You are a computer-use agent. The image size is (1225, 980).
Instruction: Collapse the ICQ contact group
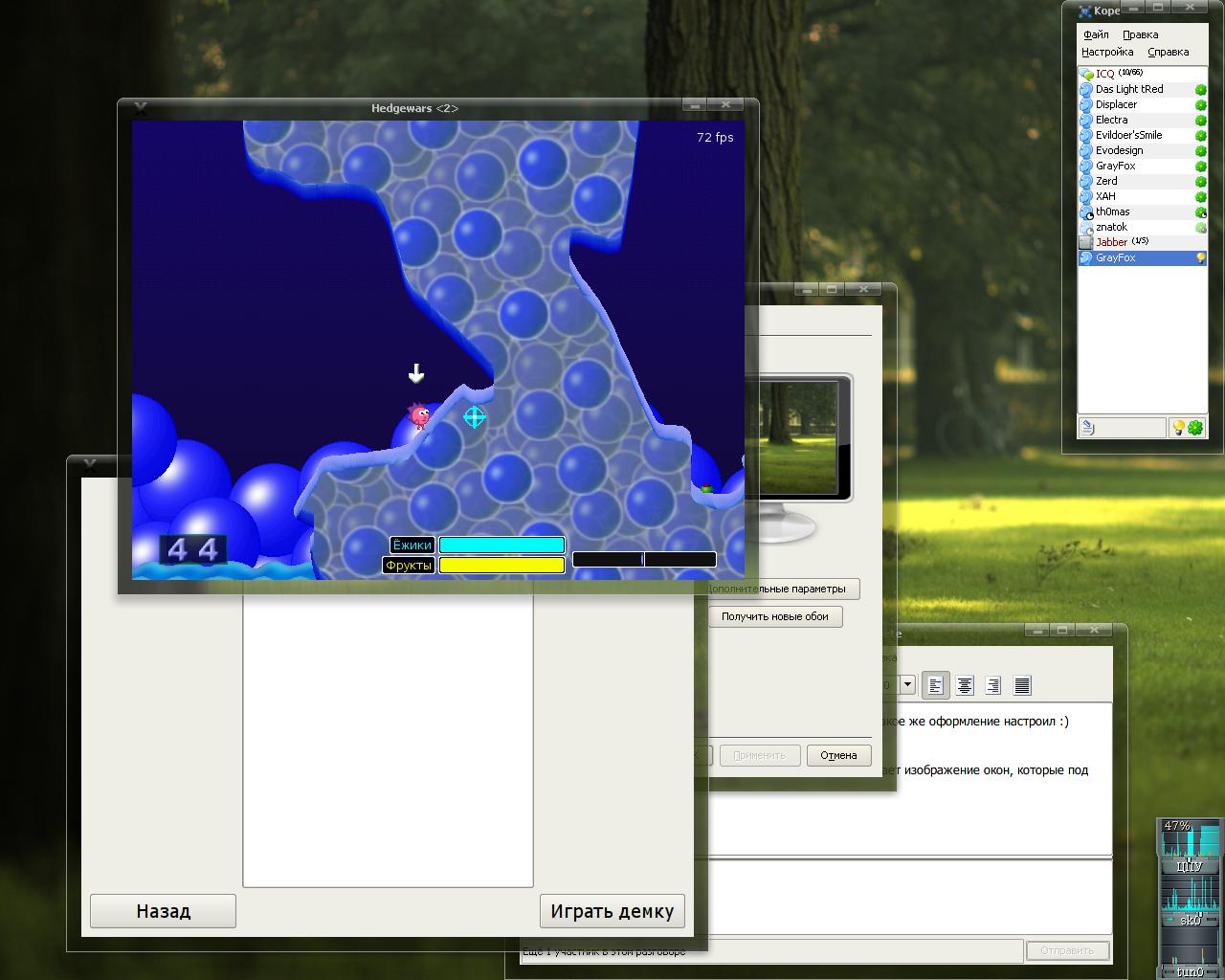click(1087, 74)
